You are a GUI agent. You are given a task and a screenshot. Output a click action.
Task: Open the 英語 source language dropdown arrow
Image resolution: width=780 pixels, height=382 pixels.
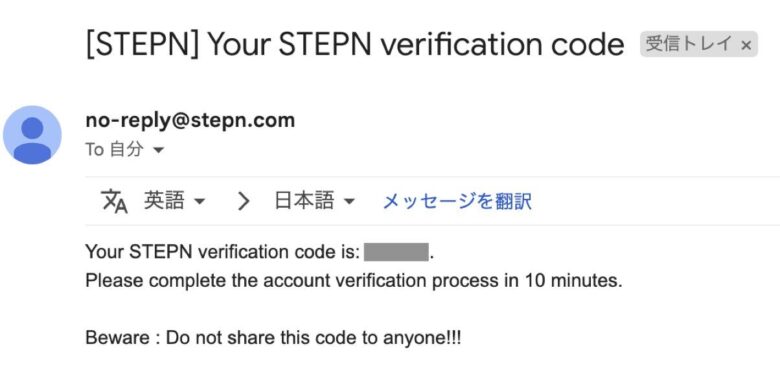tap(199, 201)
